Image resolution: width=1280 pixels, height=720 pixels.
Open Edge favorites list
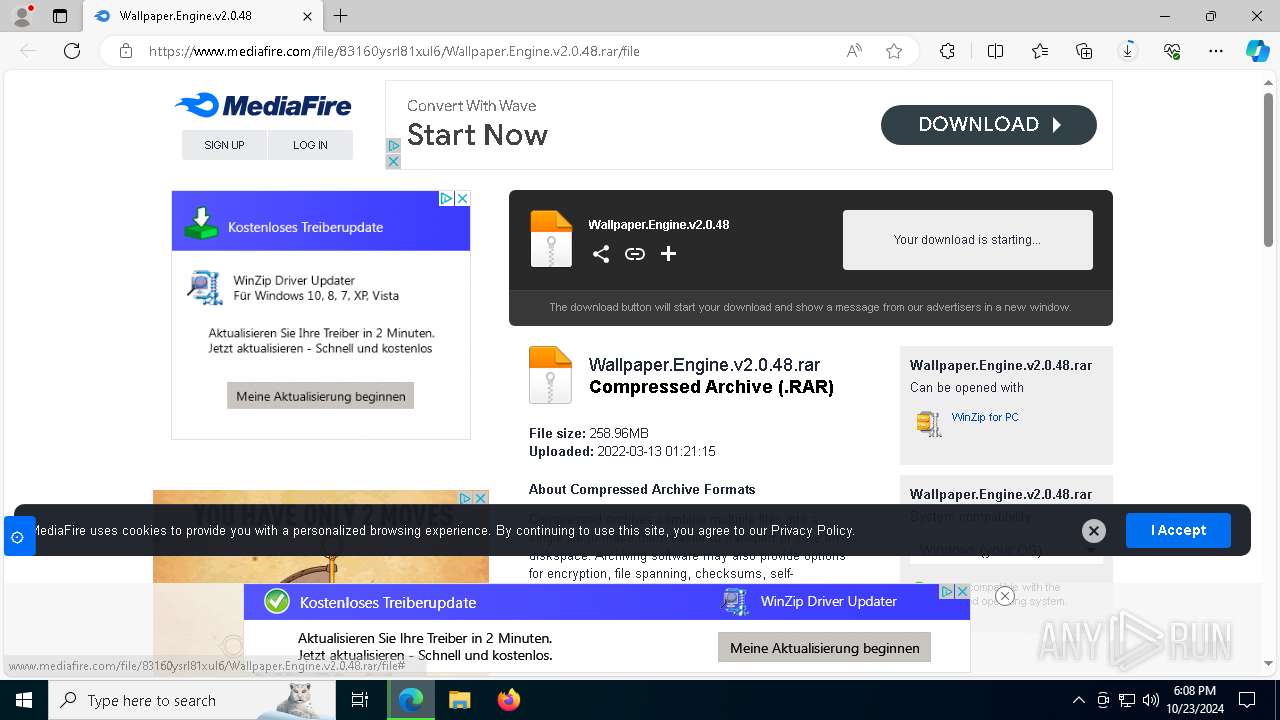[1040, 51]
